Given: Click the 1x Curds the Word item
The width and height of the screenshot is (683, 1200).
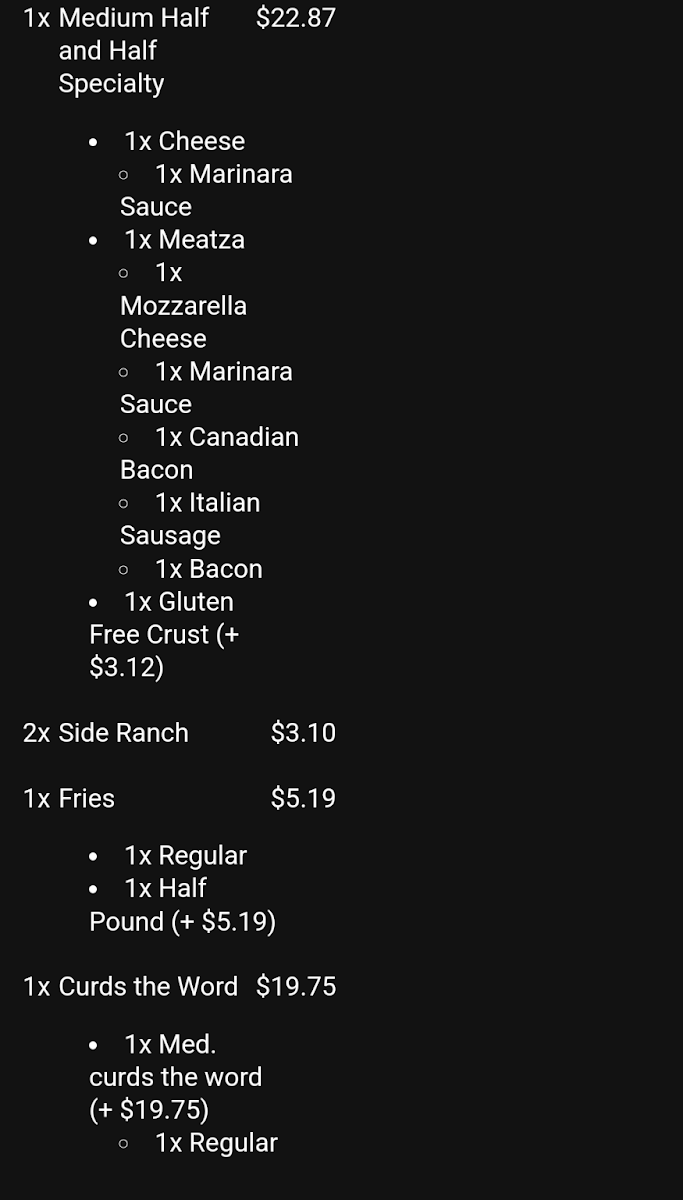Looking at the screenshot, I should pos(130,987).
